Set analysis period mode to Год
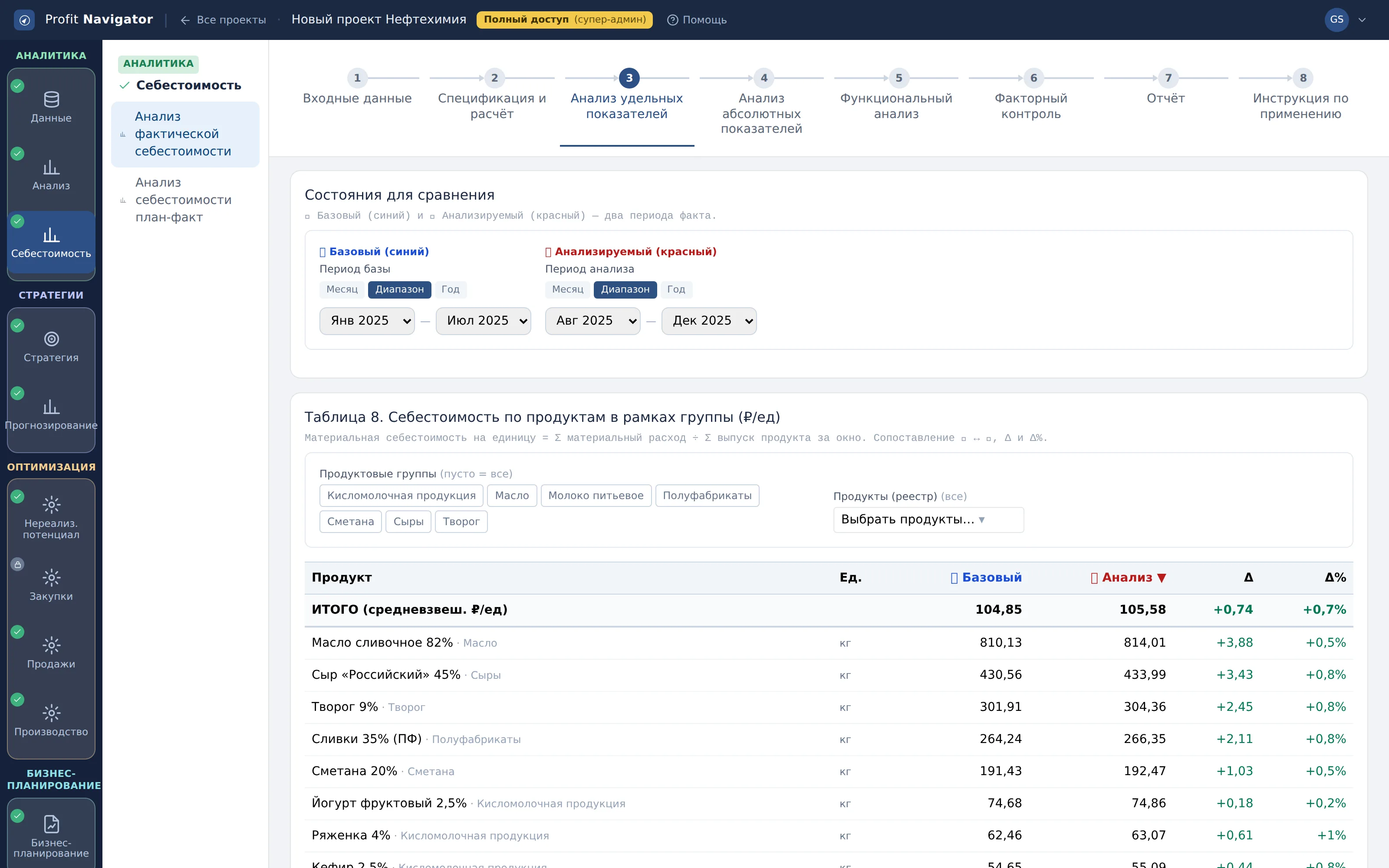 676,289
